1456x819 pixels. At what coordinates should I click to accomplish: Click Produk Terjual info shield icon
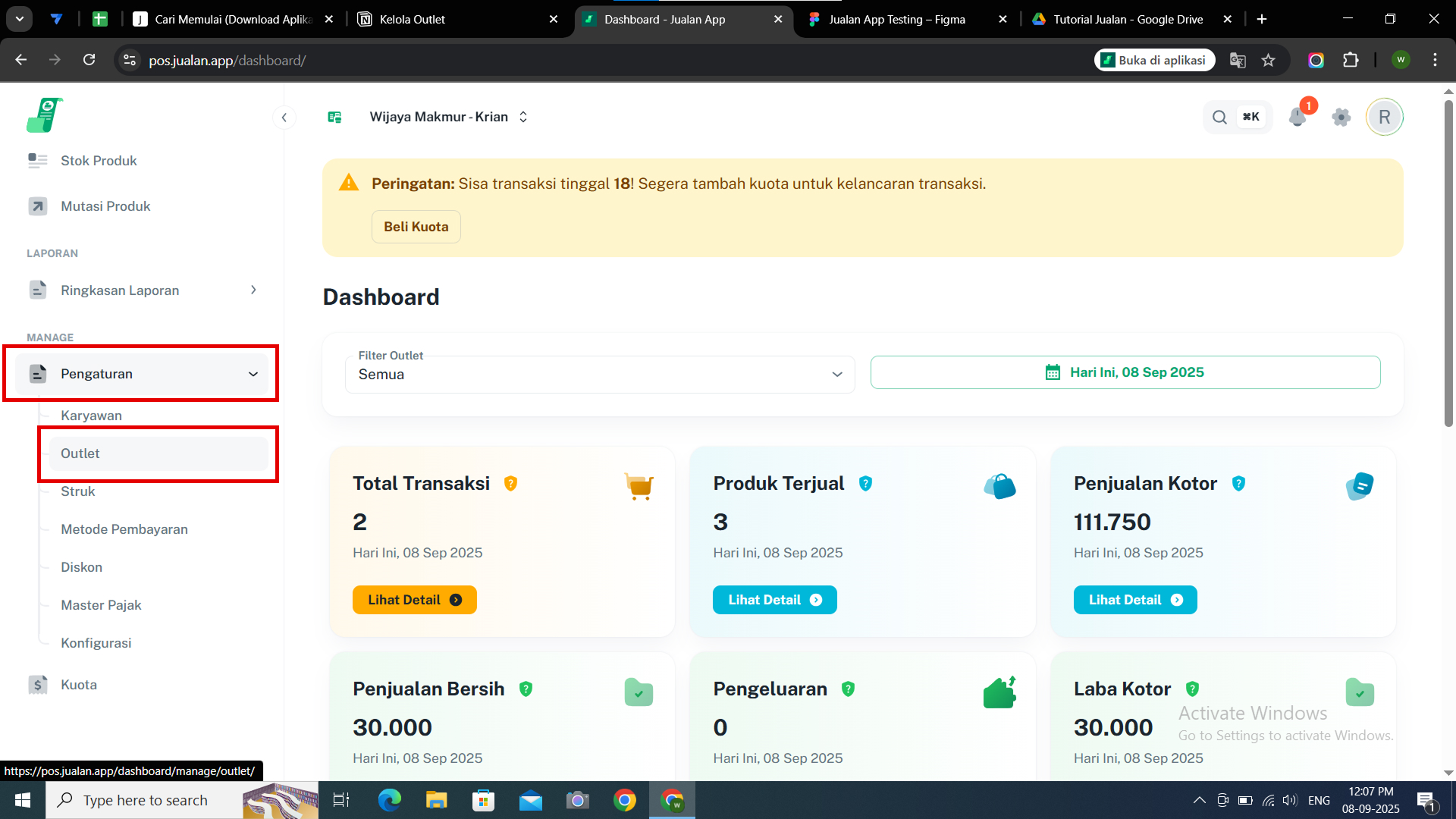click(865, 484)
